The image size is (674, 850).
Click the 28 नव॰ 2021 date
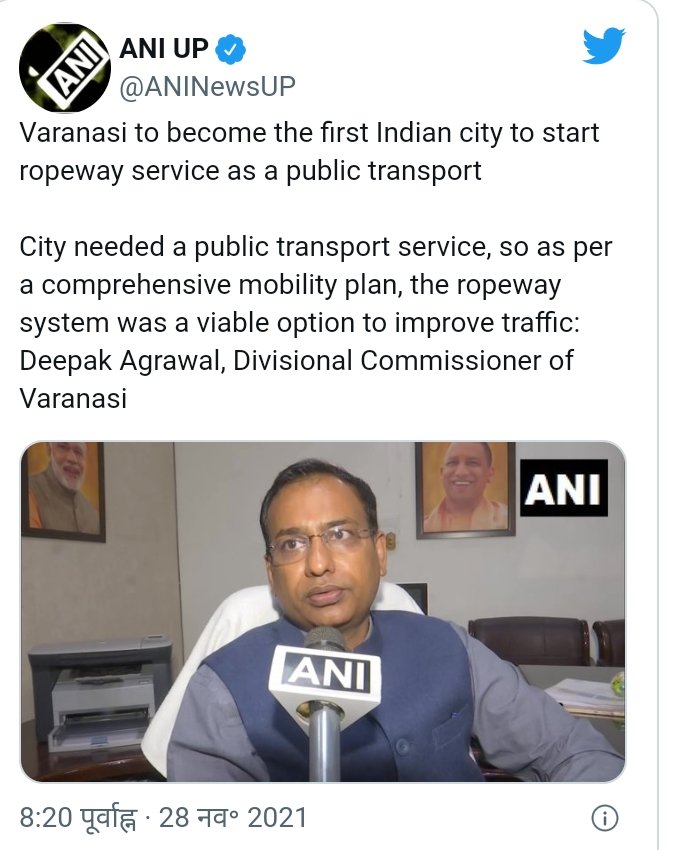[233, 817]
